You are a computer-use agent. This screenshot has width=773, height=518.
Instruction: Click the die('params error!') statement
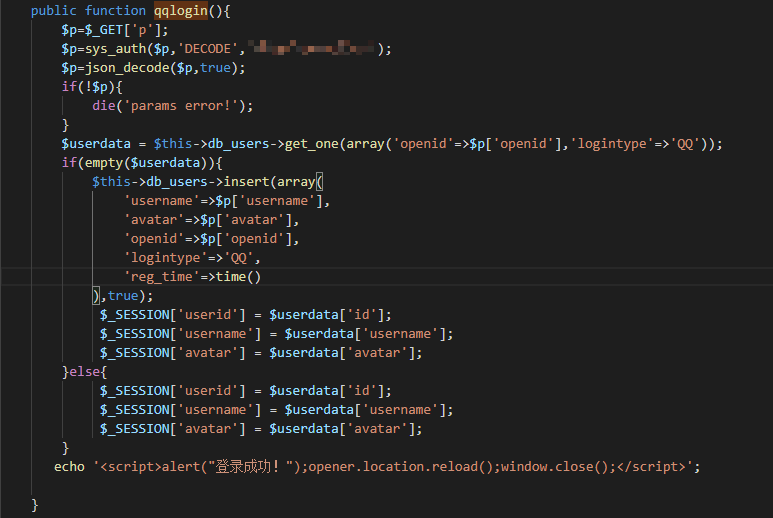click(173, 106)
